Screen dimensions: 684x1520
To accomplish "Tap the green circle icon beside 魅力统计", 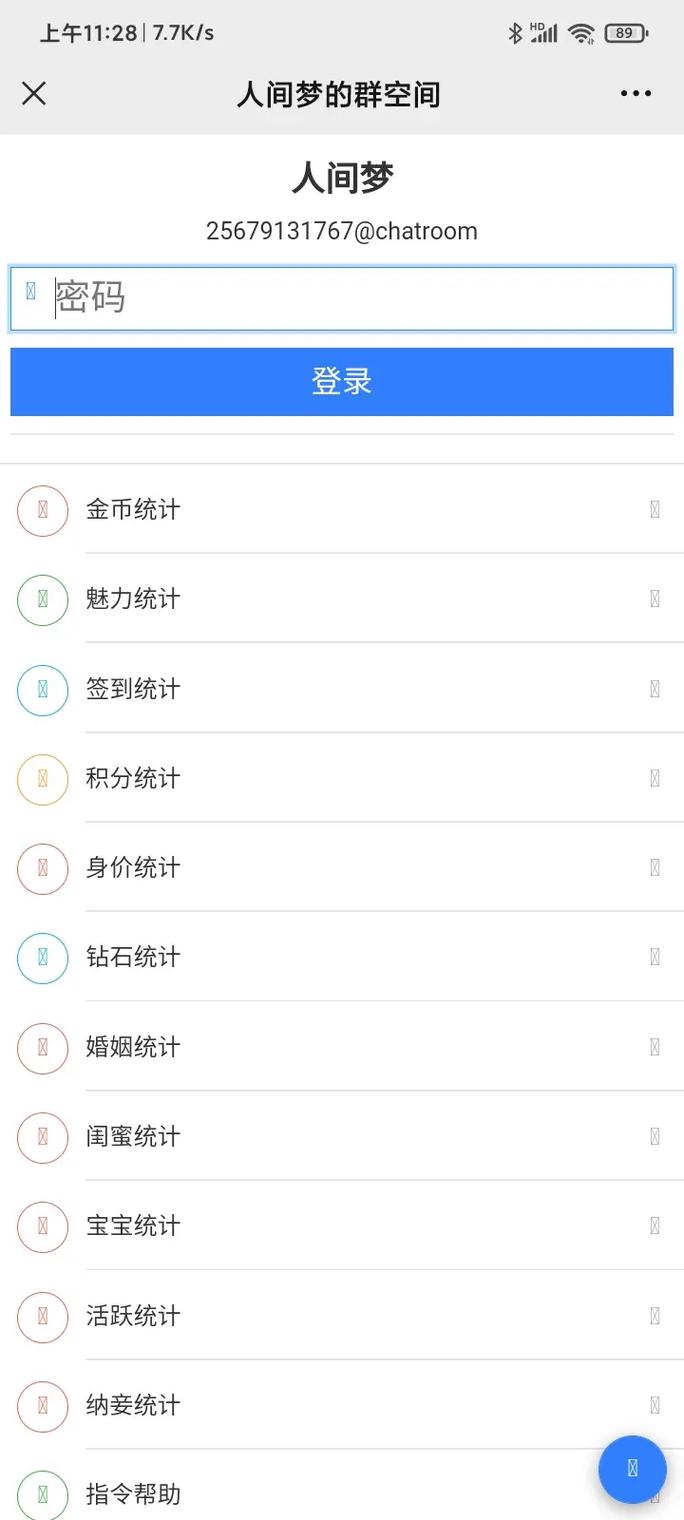I will [x=42, y=600].
